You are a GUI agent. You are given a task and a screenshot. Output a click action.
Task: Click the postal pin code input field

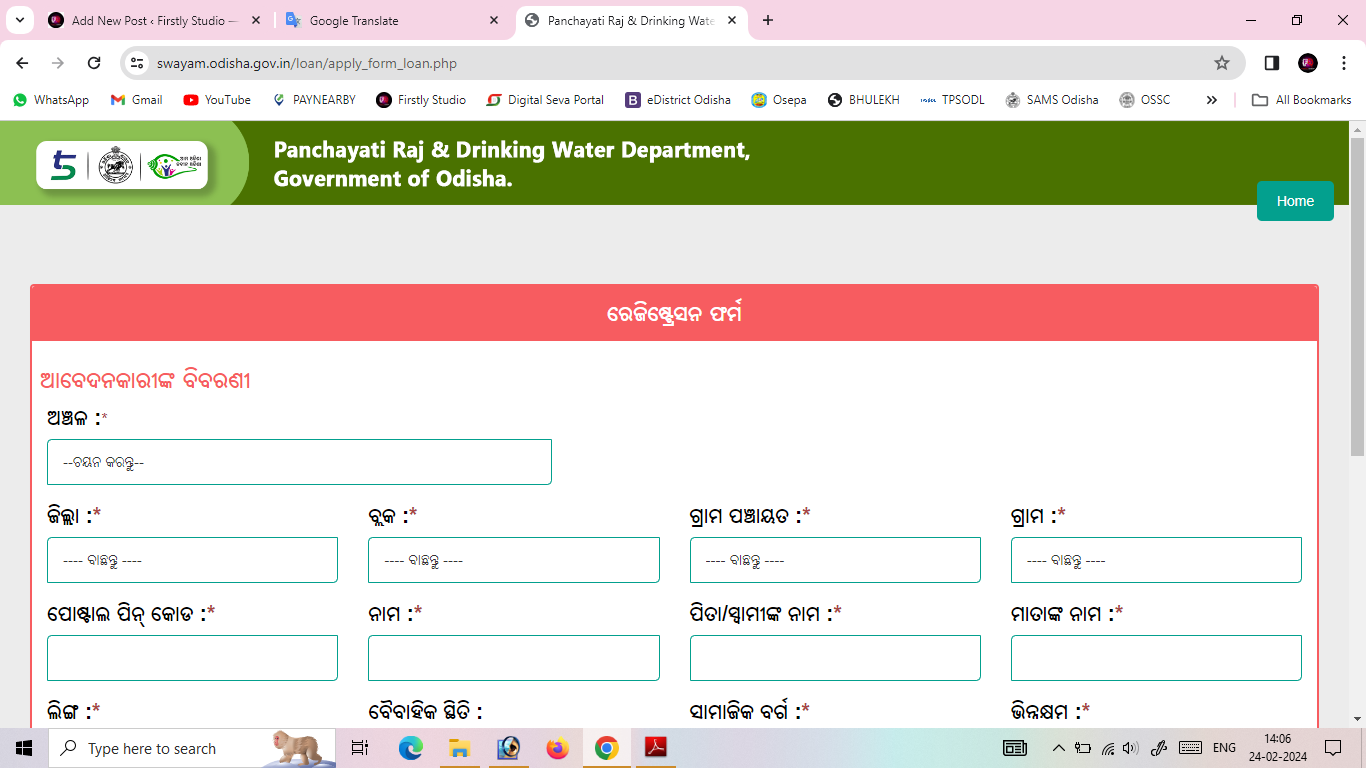click(x=192, y=657)
